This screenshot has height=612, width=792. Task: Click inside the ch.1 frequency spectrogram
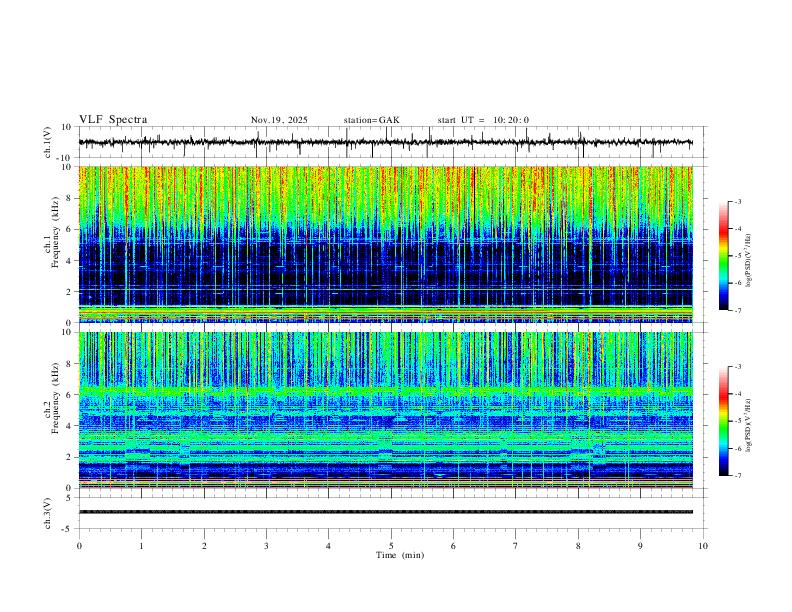385,244
